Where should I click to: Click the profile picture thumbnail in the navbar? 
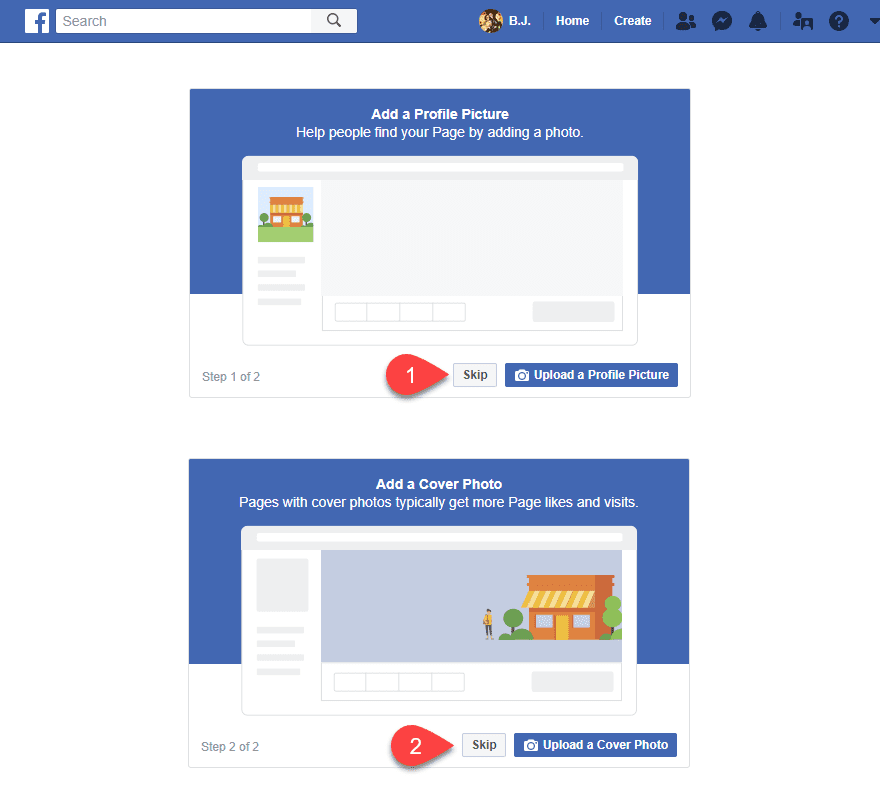pos(490,20)
